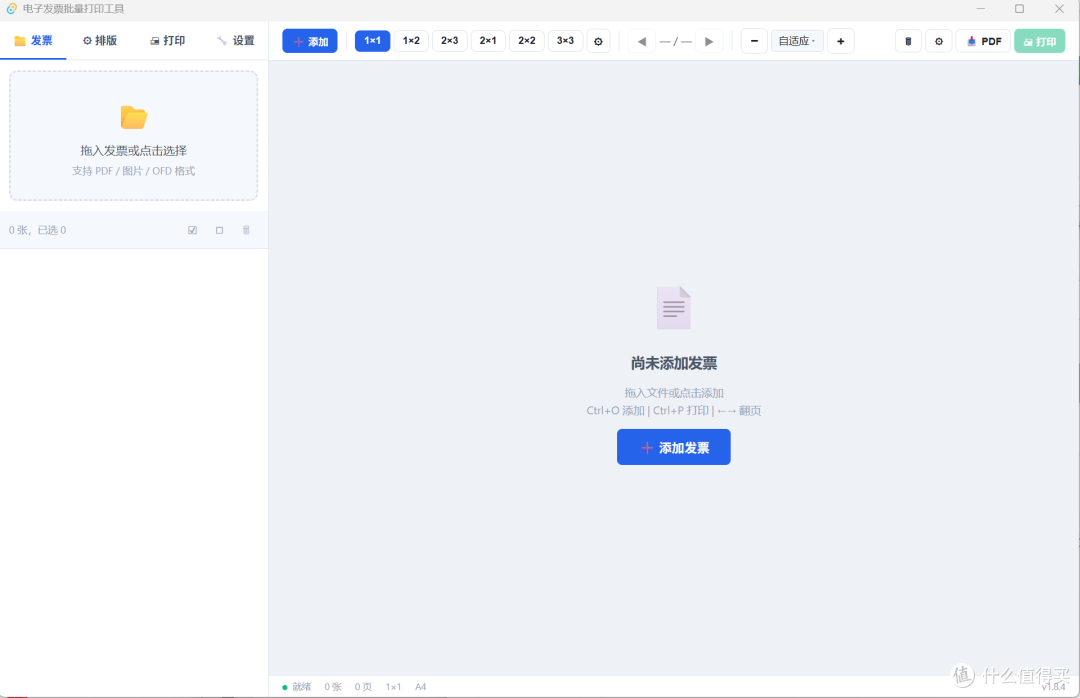Screen dimensions: 1080x698
Task: Zoom out with the minus button
Action: coord(754,41)
